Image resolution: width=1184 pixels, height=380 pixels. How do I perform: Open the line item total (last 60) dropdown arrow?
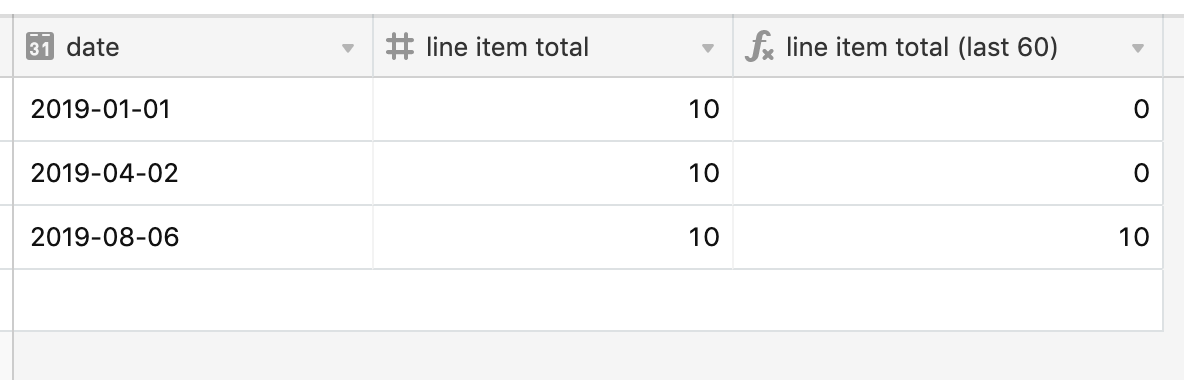click(1137, 48)
